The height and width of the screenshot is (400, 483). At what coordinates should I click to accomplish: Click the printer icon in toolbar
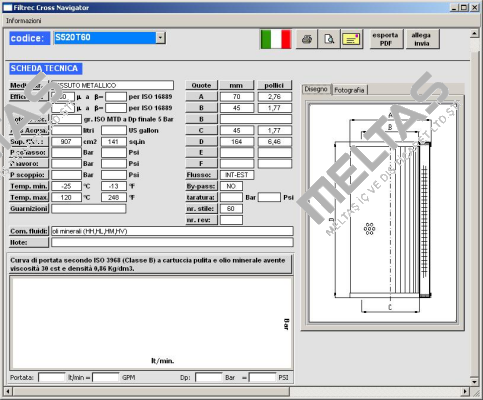point(307,39)
